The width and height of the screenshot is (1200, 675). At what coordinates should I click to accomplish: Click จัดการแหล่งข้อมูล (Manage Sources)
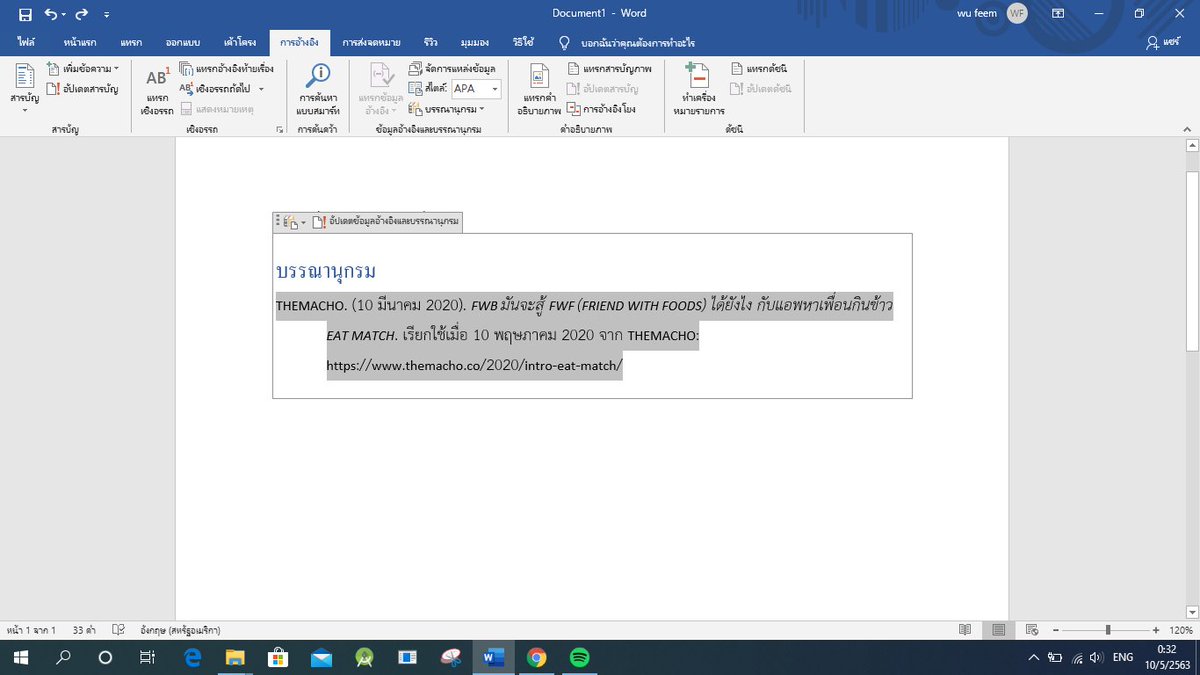(453, 68)
